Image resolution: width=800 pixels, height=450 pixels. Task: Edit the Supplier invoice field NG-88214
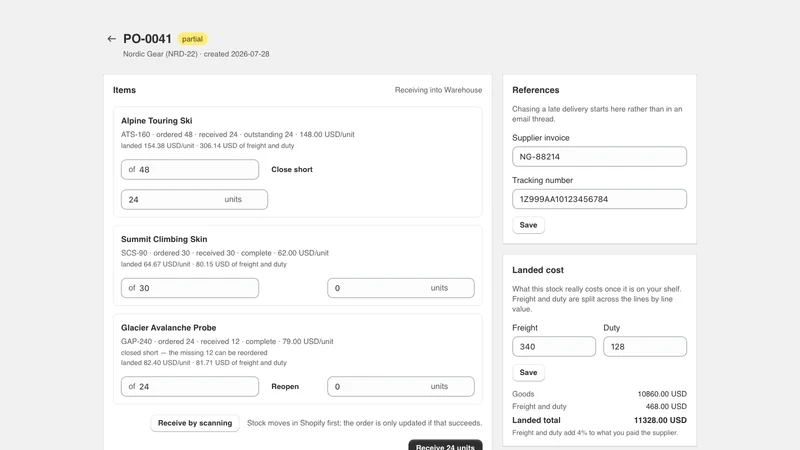click(599, 157)
